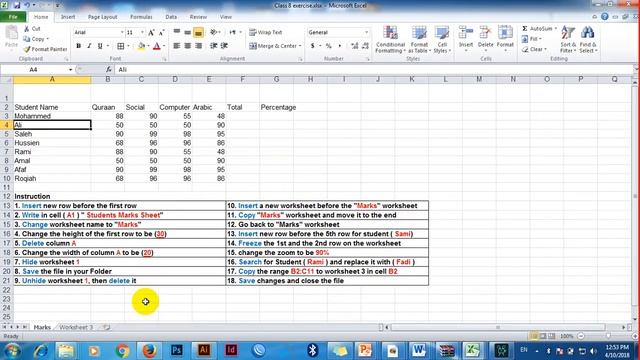Click the formula bar containing Ali
Screen dimensions: 640x360
pyautogui.click(x=373, y=69)
